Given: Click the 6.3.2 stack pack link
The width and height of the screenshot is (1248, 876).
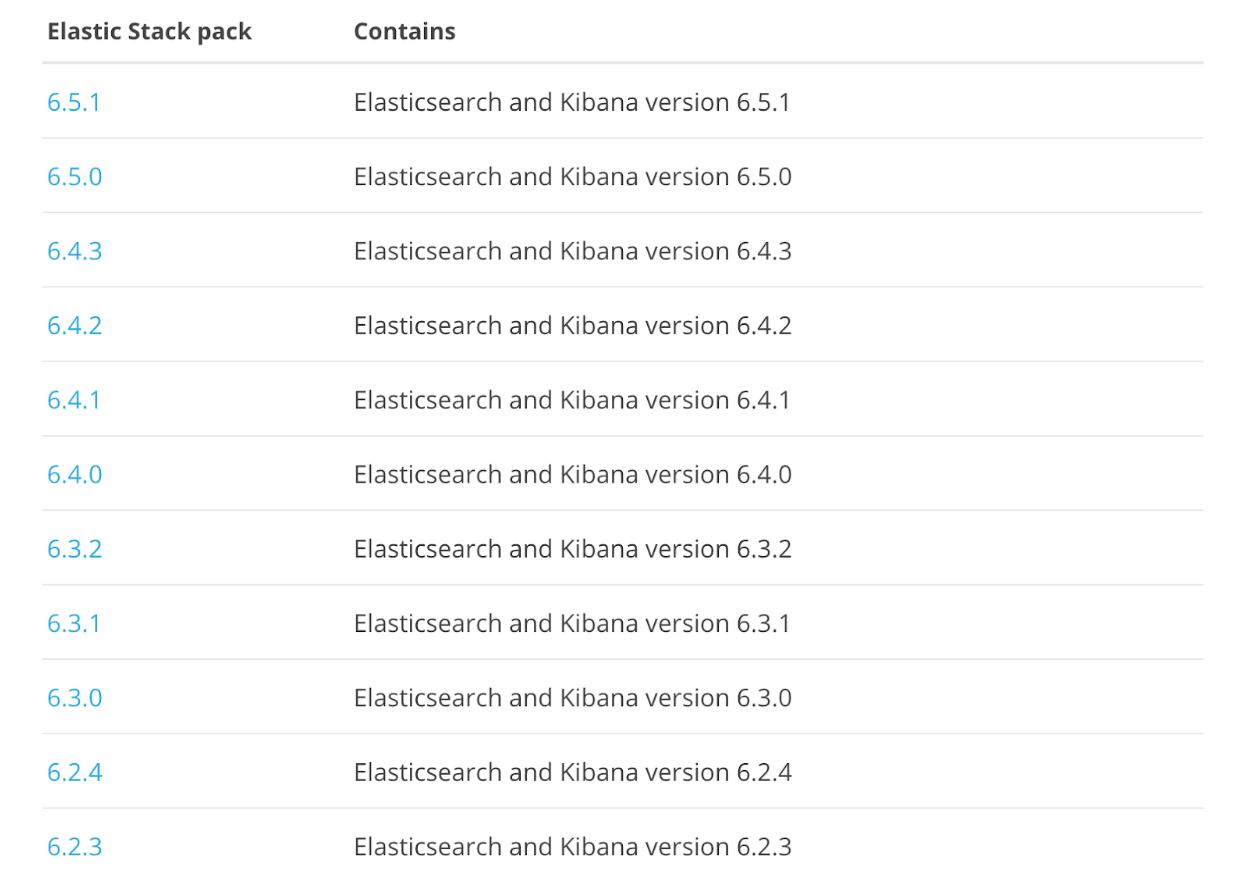Looking at the screenshot, I should pyautogui.click(x=75, y=549).
